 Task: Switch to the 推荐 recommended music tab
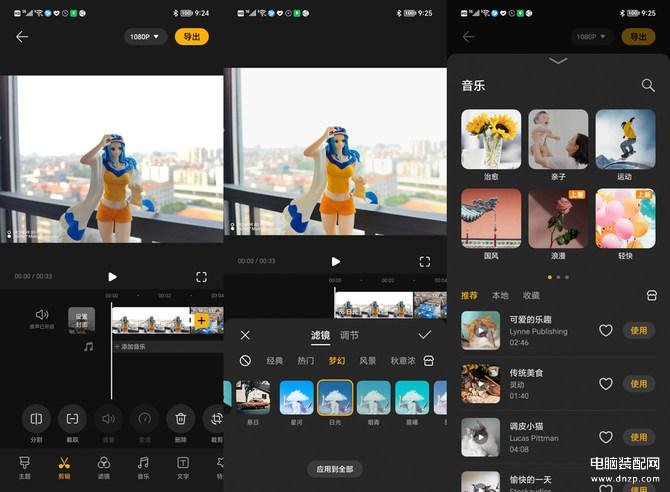469,295
